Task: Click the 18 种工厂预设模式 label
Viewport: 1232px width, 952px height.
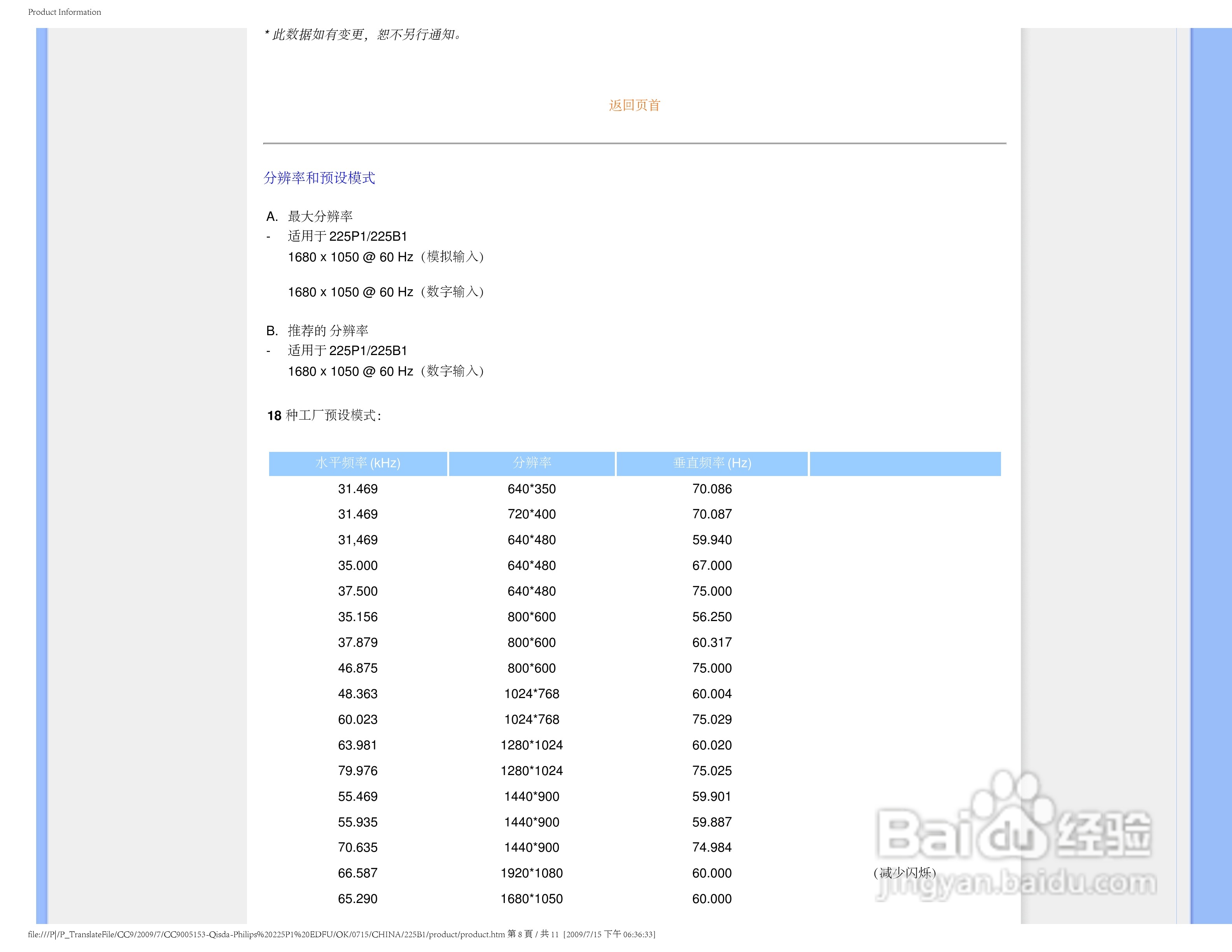Action: pos(324,416)
